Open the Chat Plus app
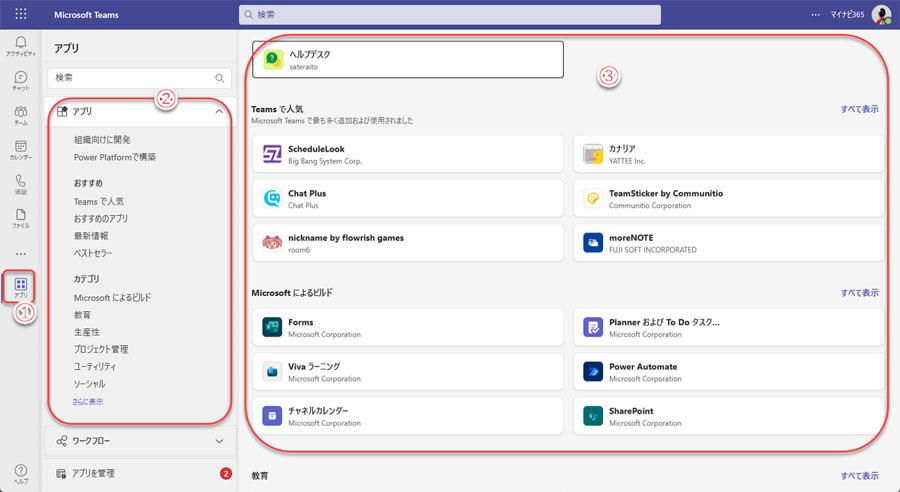 coord(408,199)
